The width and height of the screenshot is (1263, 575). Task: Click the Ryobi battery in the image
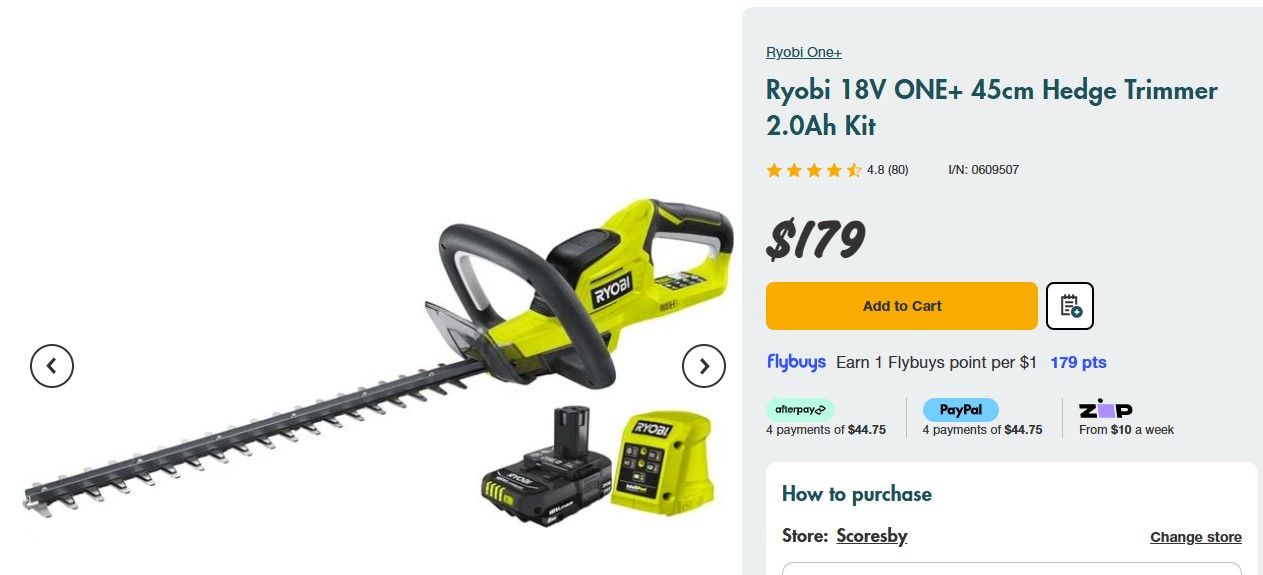click(x=546, y=468)
